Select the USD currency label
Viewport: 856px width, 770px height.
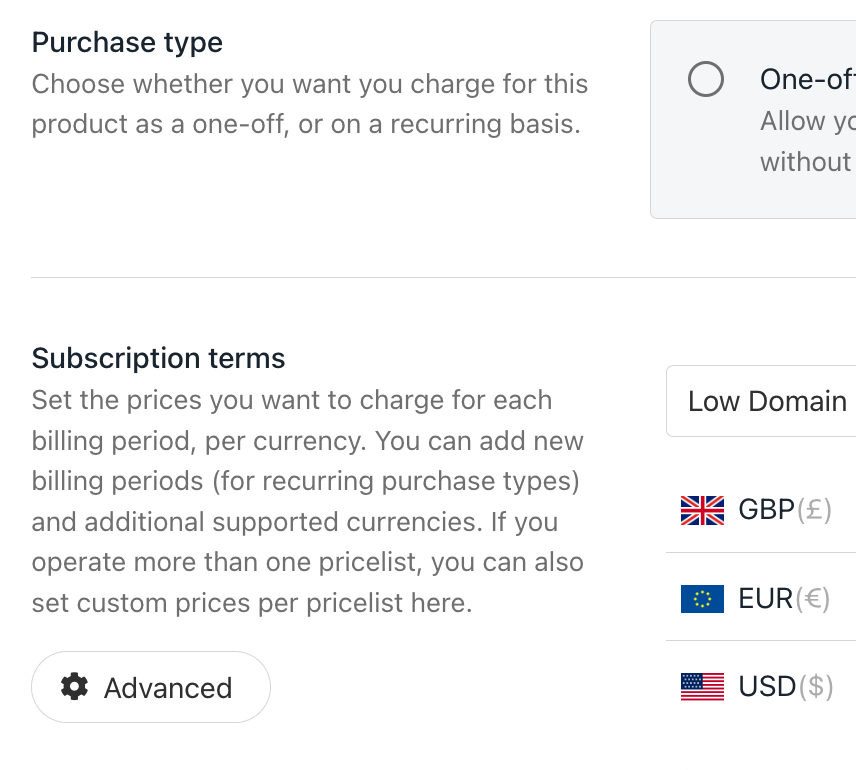(767, 686)
